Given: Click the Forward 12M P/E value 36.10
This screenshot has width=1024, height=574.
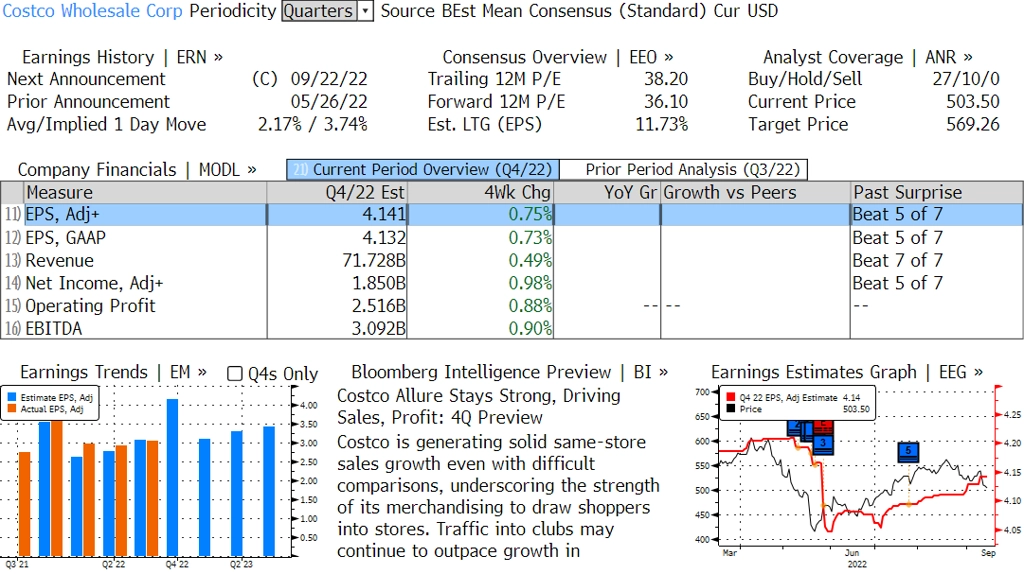Looking at the screenshot, I should click(666, 102).
